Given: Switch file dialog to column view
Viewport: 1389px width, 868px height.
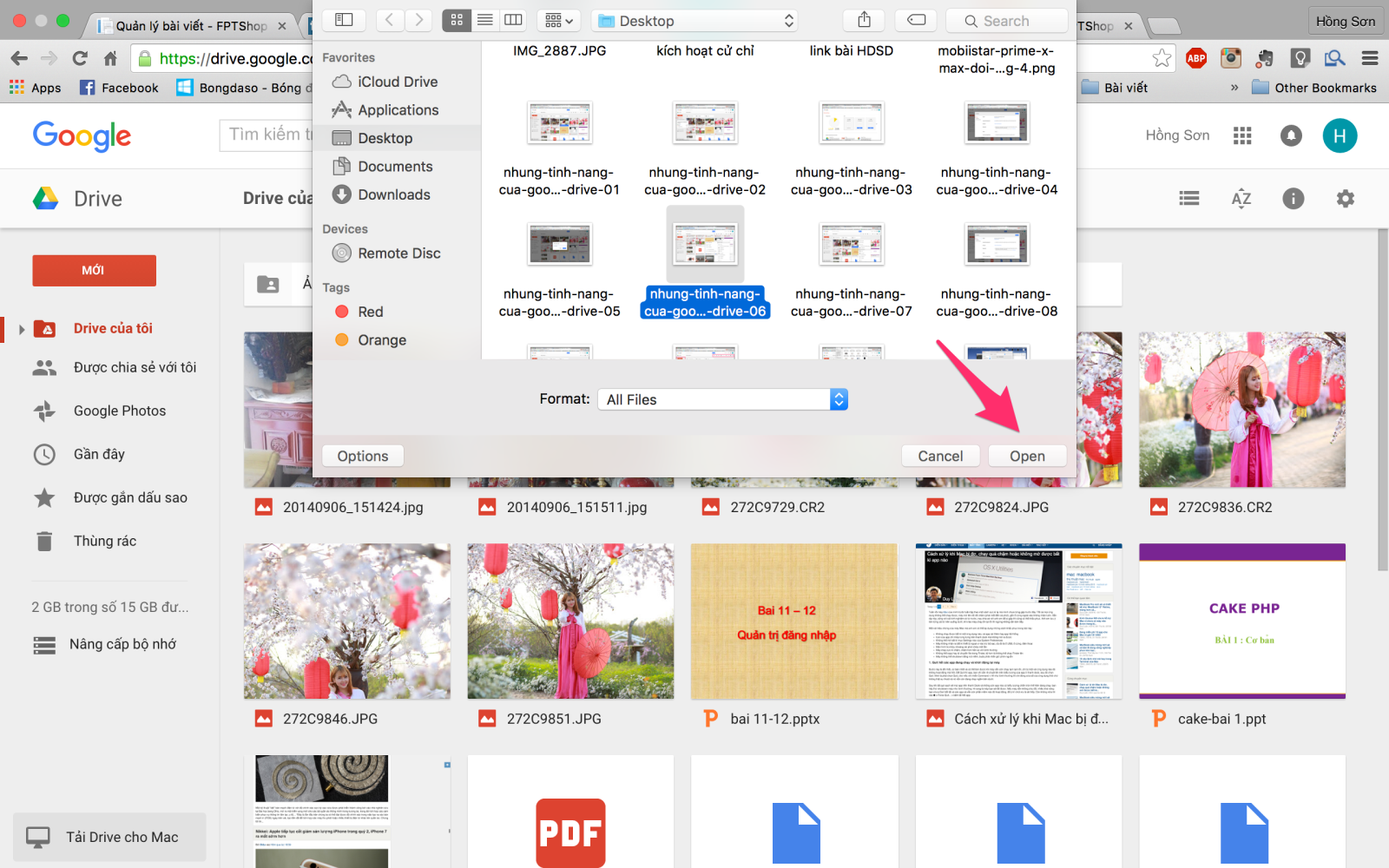Looking at the screenshot, I should [x=513, y=19].
